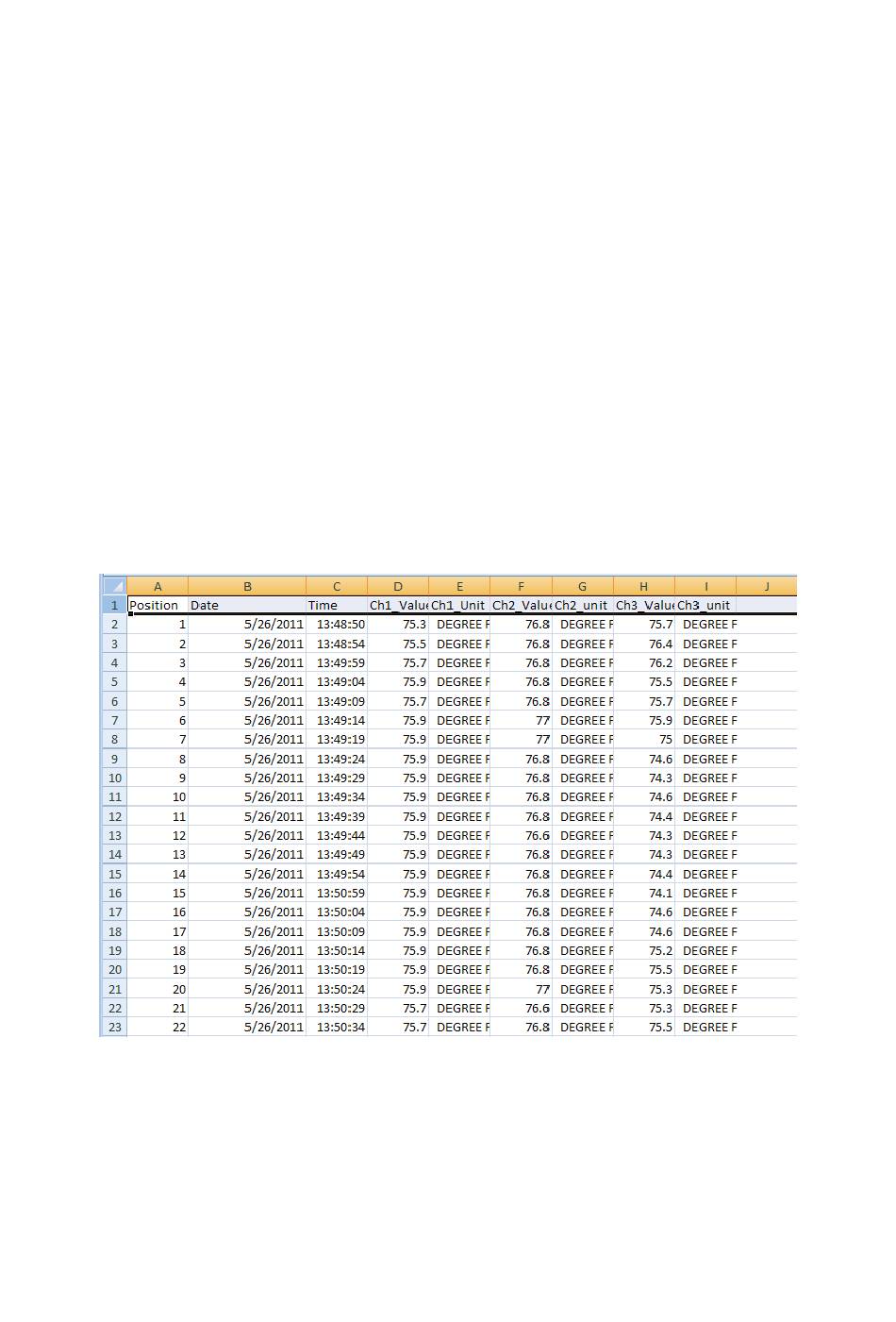Click the Ch3_unit header cell
The height and width of the screenshot is (1322, 896).
point(705,605)
